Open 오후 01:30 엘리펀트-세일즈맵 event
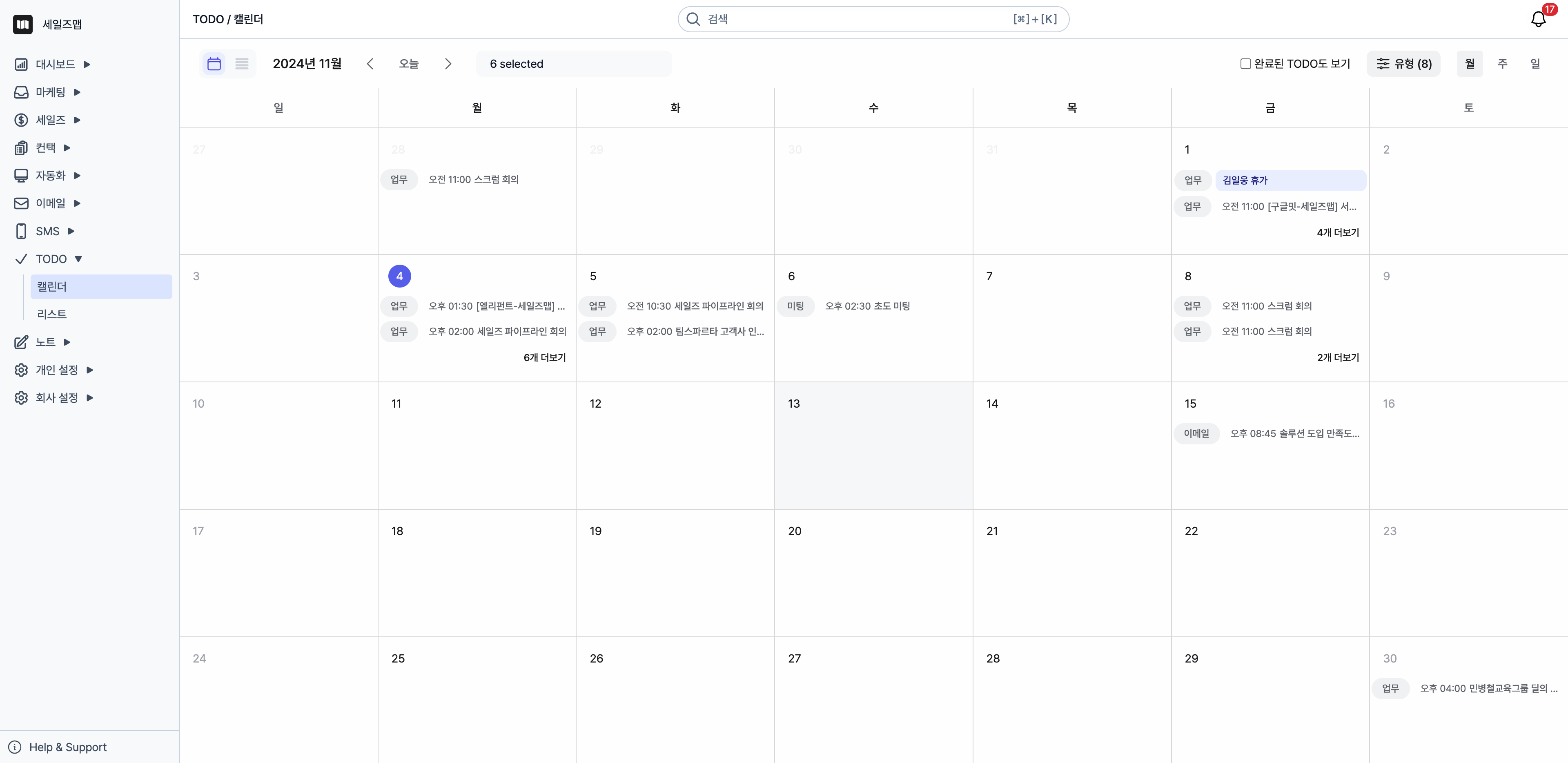Screen dimensions: 1568x763 pos(496,306)
